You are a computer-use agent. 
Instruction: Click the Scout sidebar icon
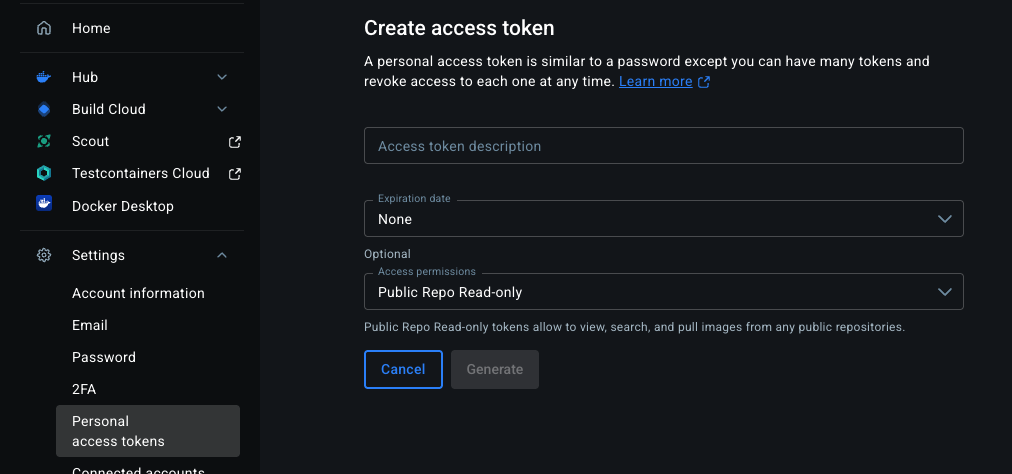(44, 141)
